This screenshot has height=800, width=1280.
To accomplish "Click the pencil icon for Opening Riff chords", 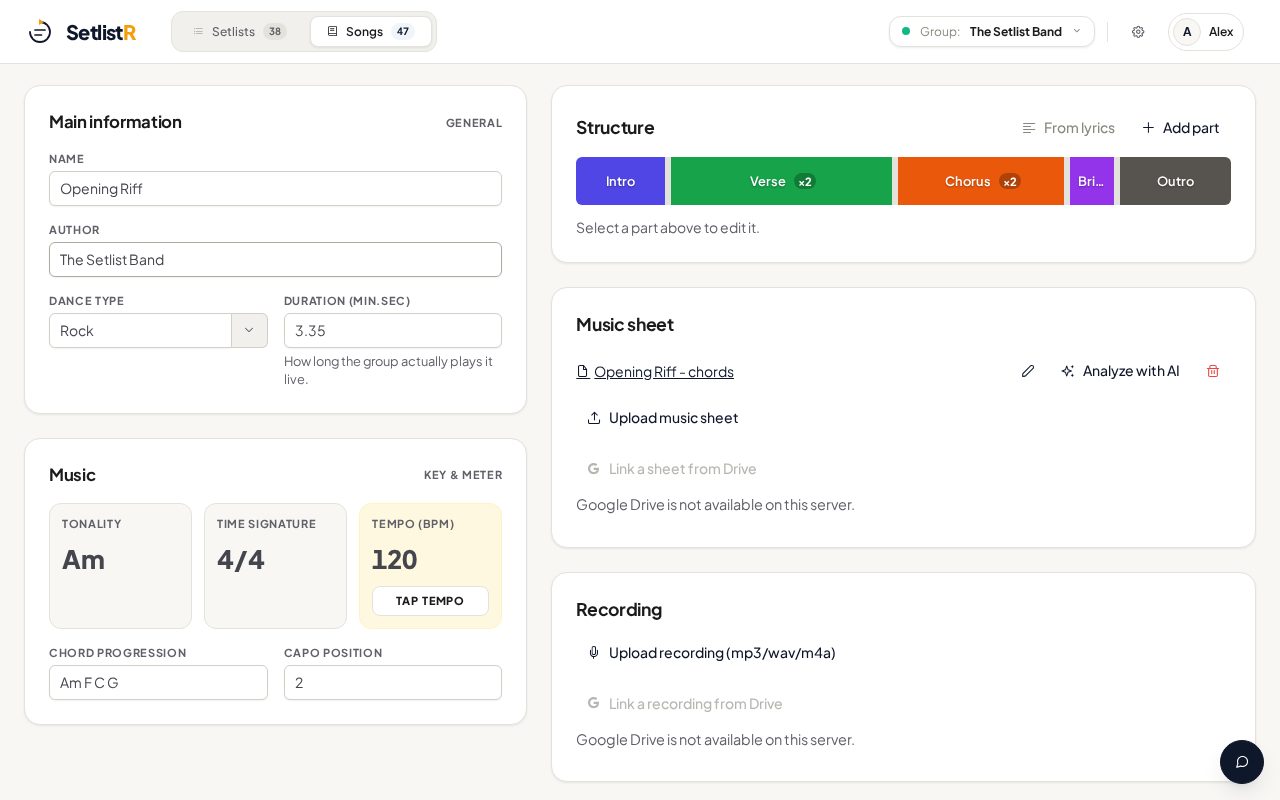I will point(1028,371).
